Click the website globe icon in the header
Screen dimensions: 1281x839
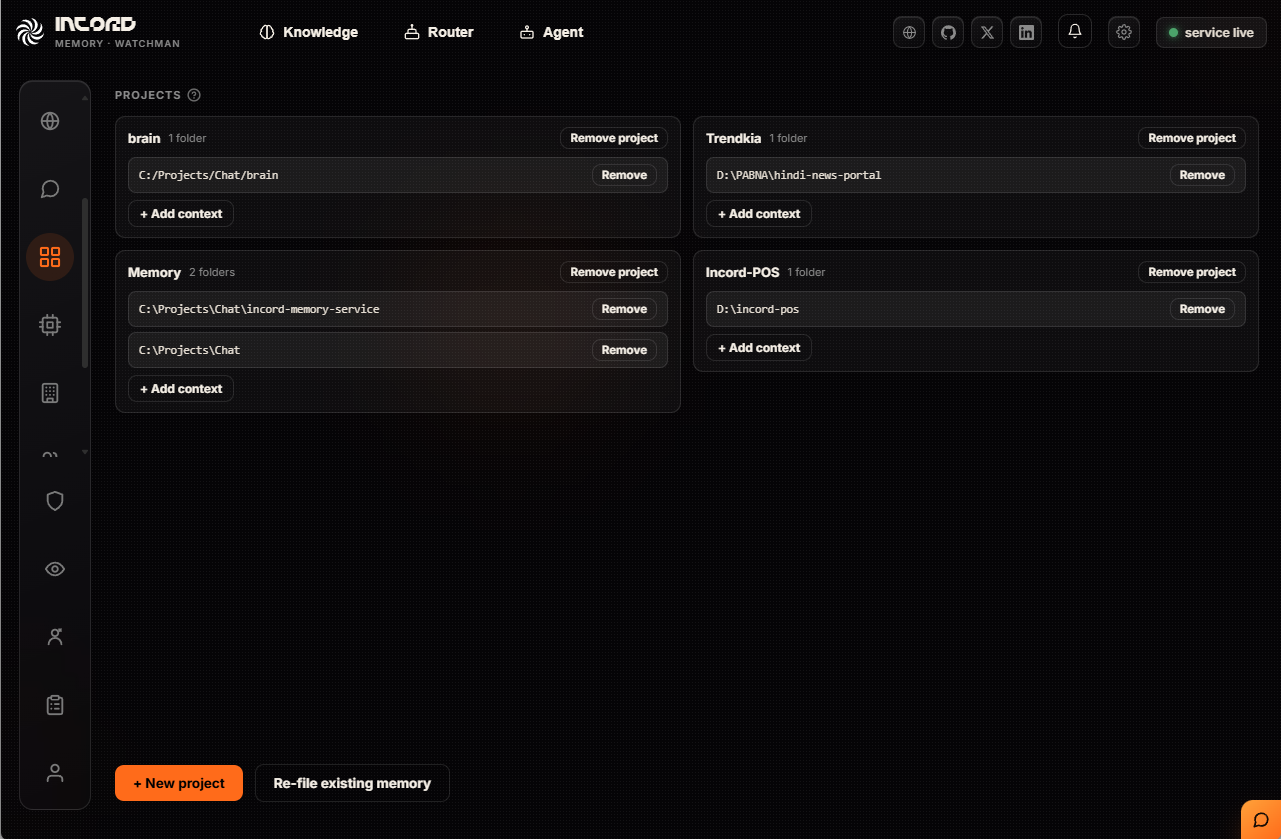click(x=909, y=32)
